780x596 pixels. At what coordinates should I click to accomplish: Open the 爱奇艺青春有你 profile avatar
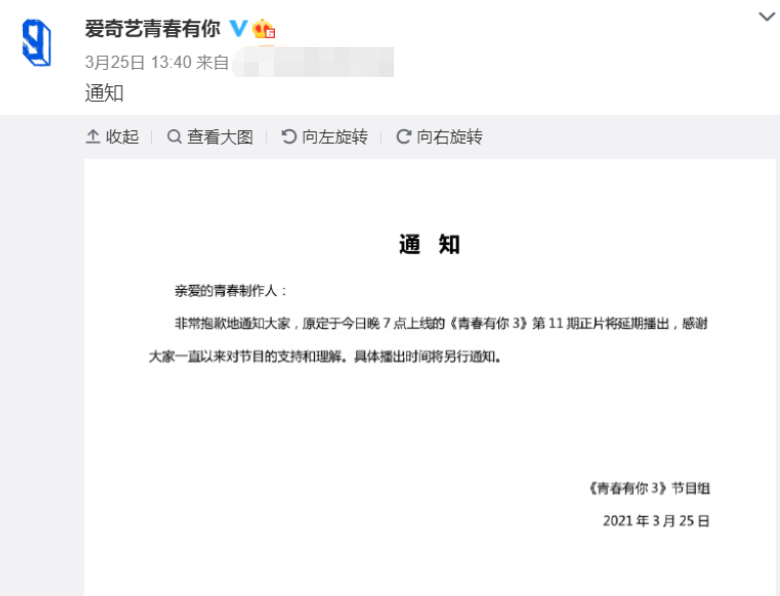[x=37, y=43]
